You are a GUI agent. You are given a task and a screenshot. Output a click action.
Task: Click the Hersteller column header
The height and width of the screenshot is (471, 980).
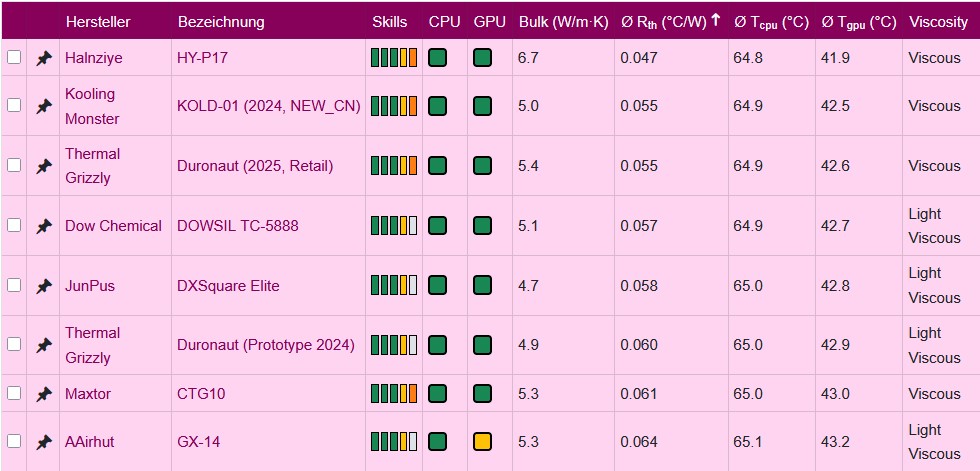(98, 21)
